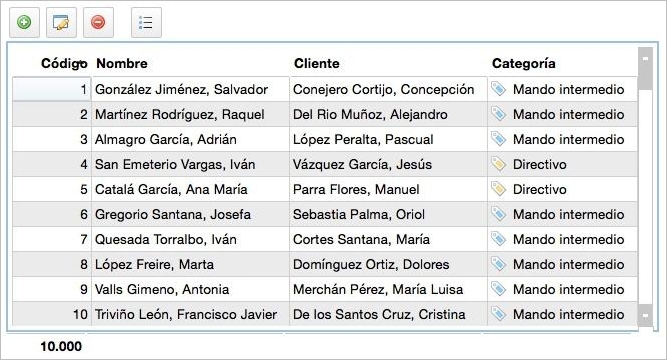Select the client López Peralta, Pascual cell
The width and height of the screenshot is (667, 360).
(388, 139)
